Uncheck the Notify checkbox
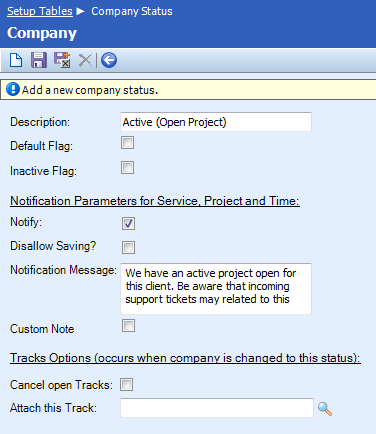The height and width of the screenshot is (434, 376). click(128, 223)
